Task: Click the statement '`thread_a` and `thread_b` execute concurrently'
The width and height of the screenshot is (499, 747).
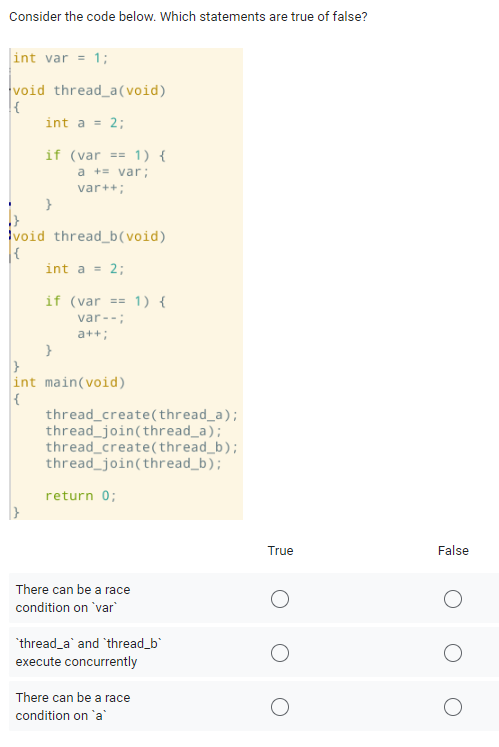Action: [x=88, y=653]
